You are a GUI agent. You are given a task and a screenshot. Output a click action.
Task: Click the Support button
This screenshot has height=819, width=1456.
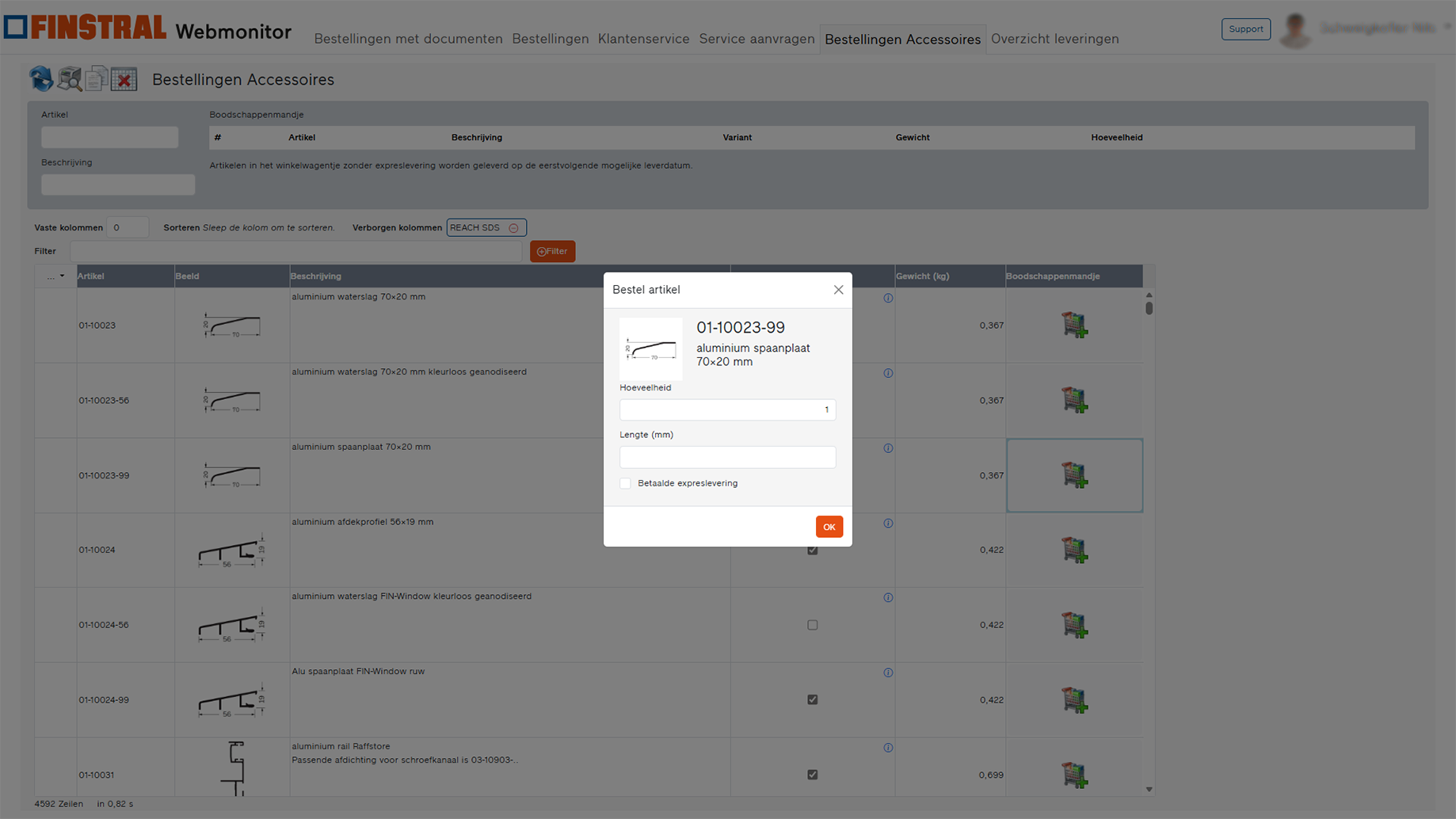coord(1246,29)
